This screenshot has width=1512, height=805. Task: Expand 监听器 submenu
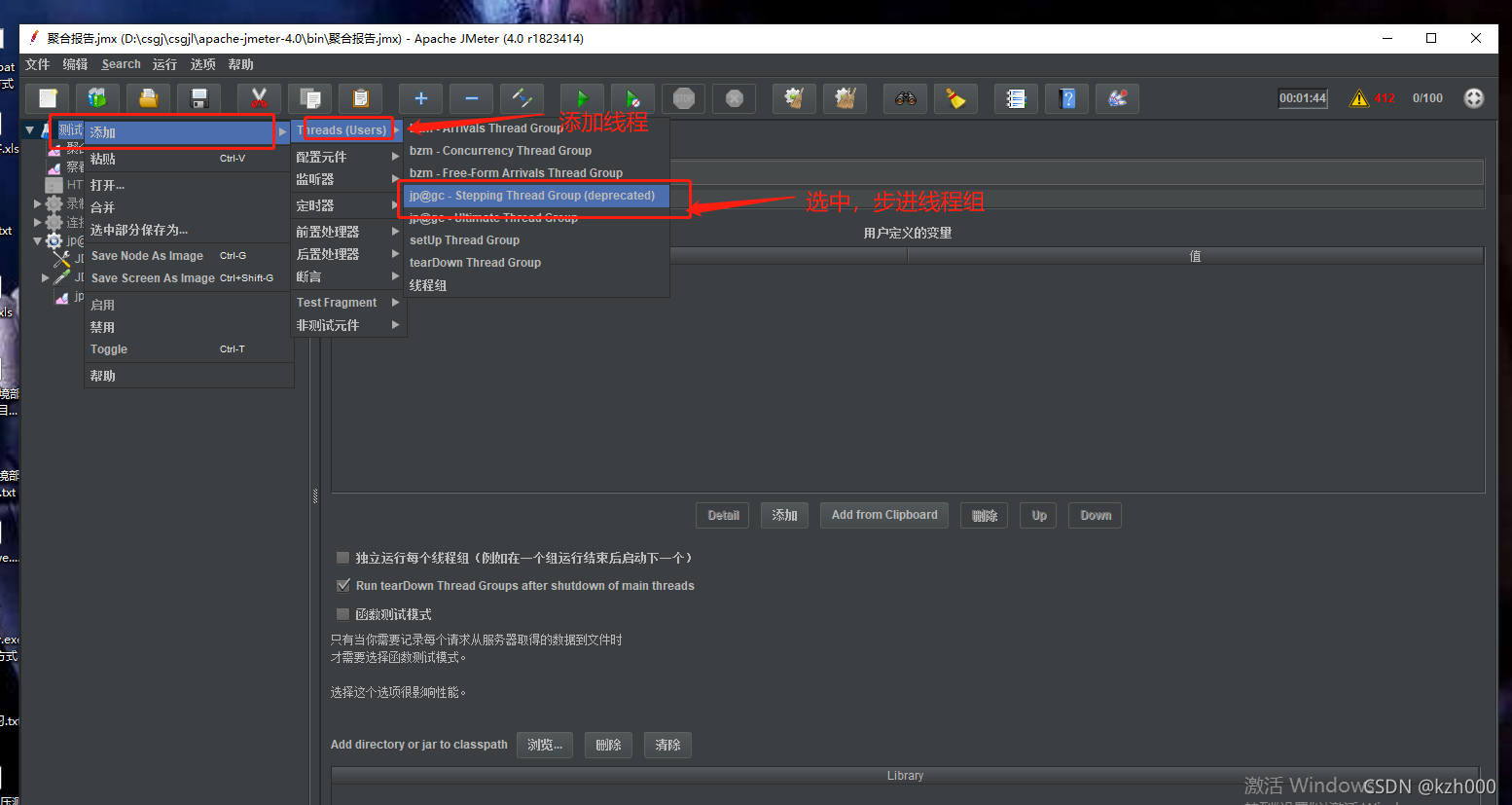tap(348, 179)
